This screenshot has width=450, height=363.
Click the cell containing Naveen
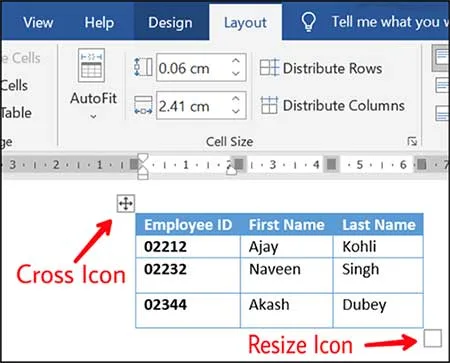click(x=287, y=275)
